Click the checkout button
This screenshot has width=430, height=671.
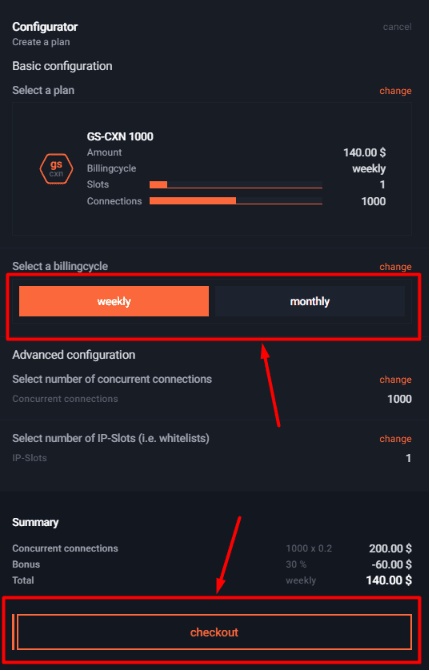[214, 632]
